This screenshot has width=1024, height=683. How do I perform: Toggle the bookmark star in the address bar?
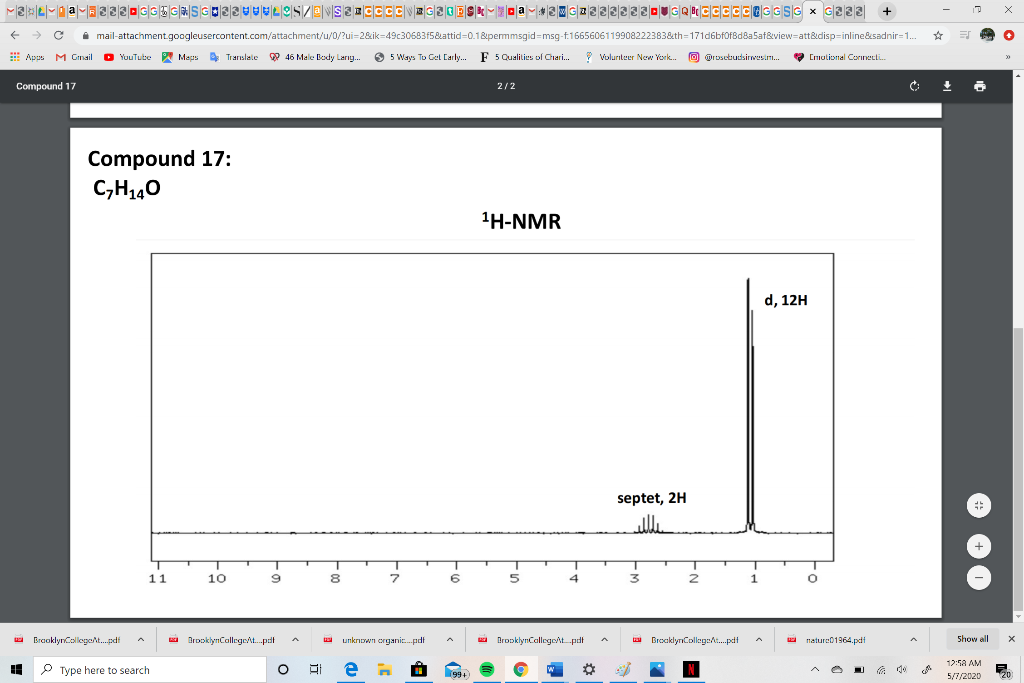pyautogui.click(x=938, y=34)
